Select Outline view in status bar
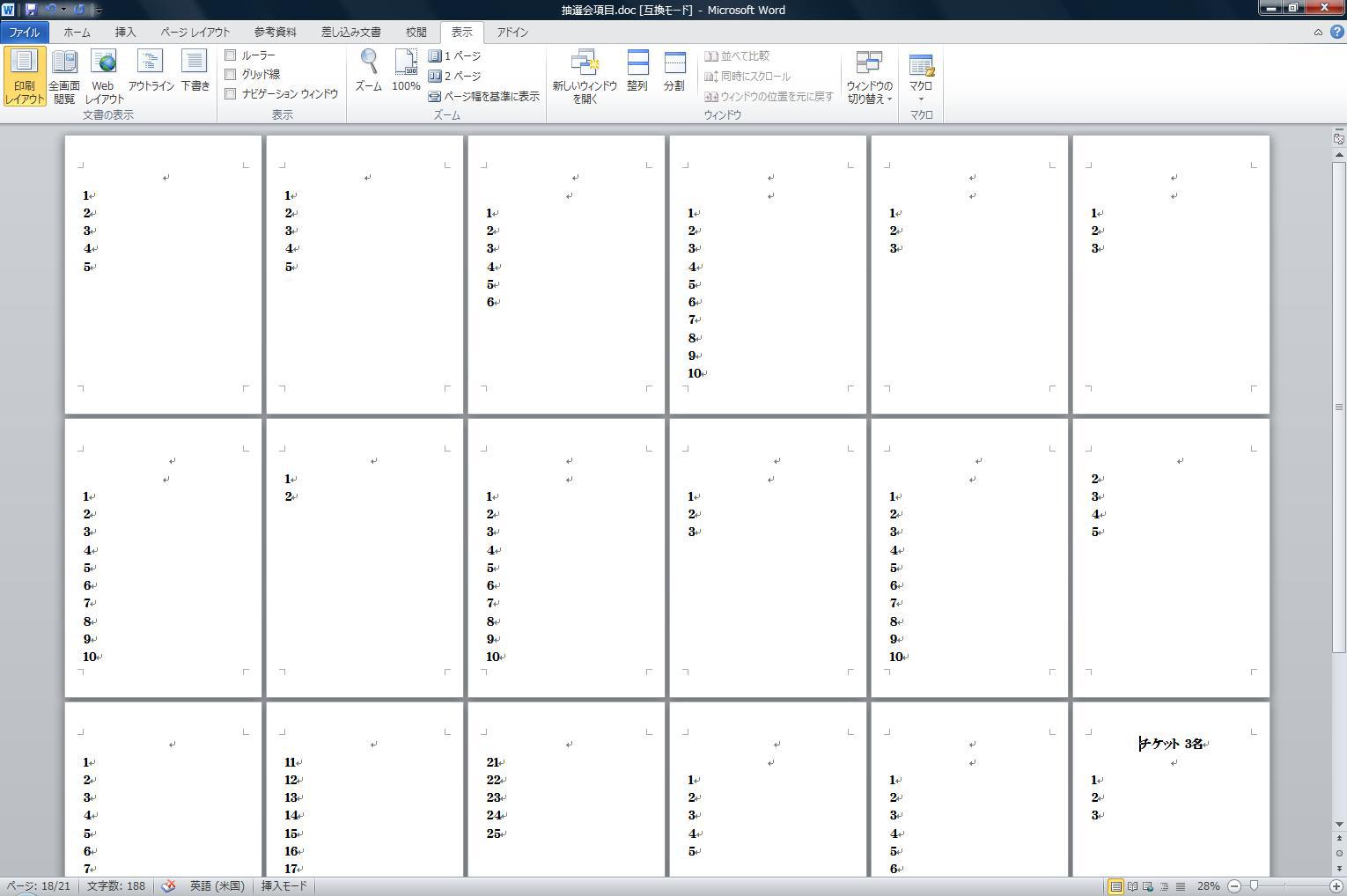The width and height of the screenshot is (1347, 896). pyautogui.click(x=1164, y=886)
